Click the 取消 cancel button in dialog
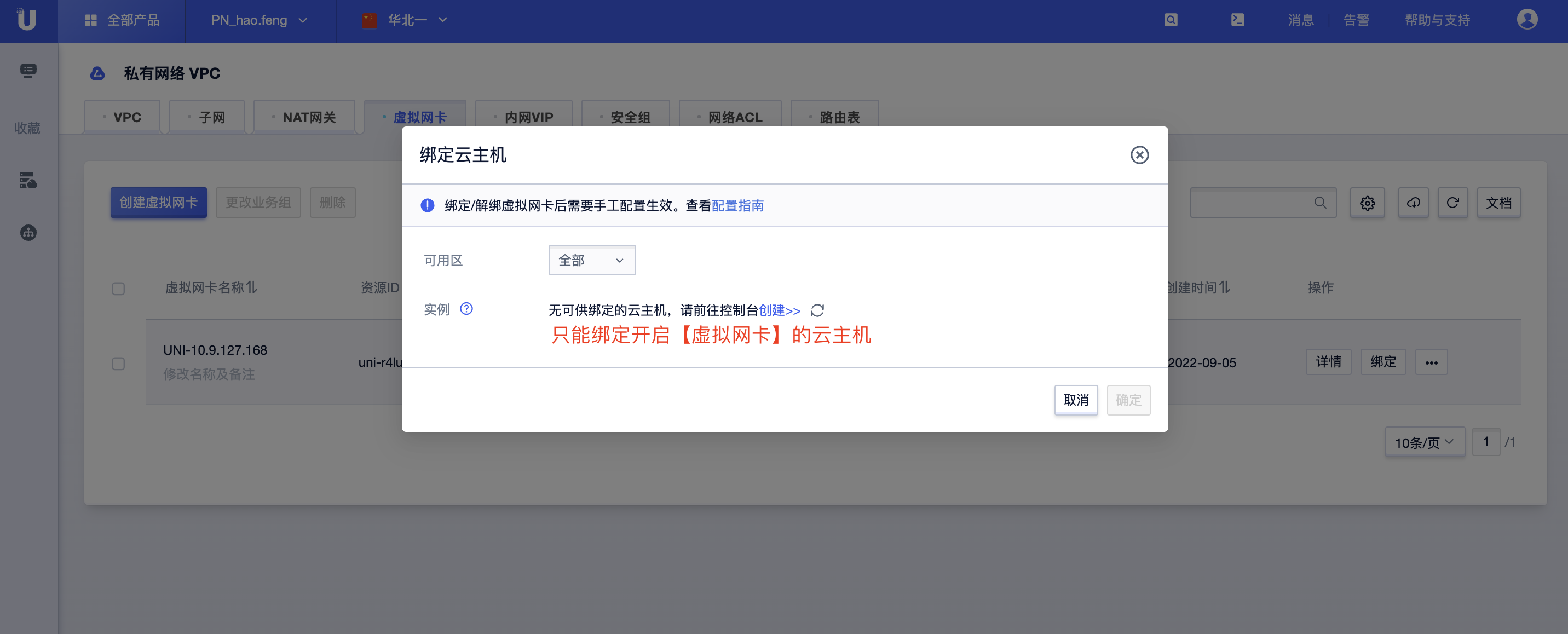 (x=1076, y=400)
